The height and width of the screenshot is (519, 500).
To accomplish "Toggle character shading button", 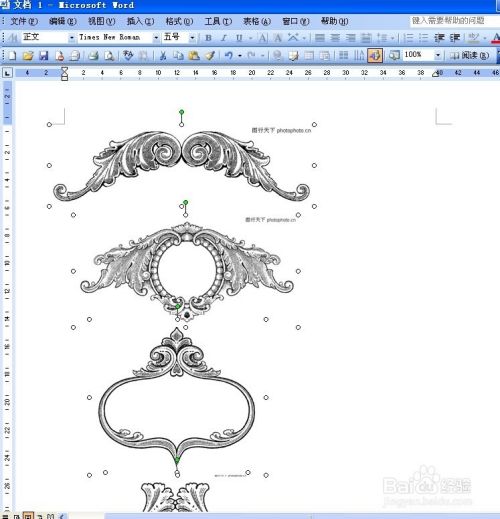I will point(277,38).
